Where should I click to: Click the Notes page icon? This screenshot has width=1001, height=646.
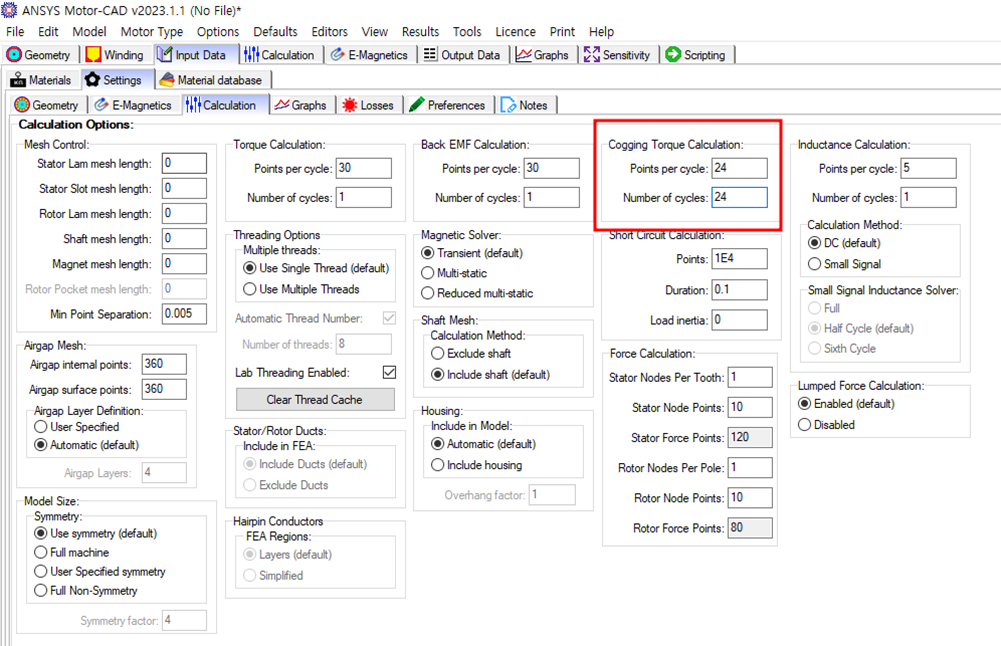pos(508,105)
